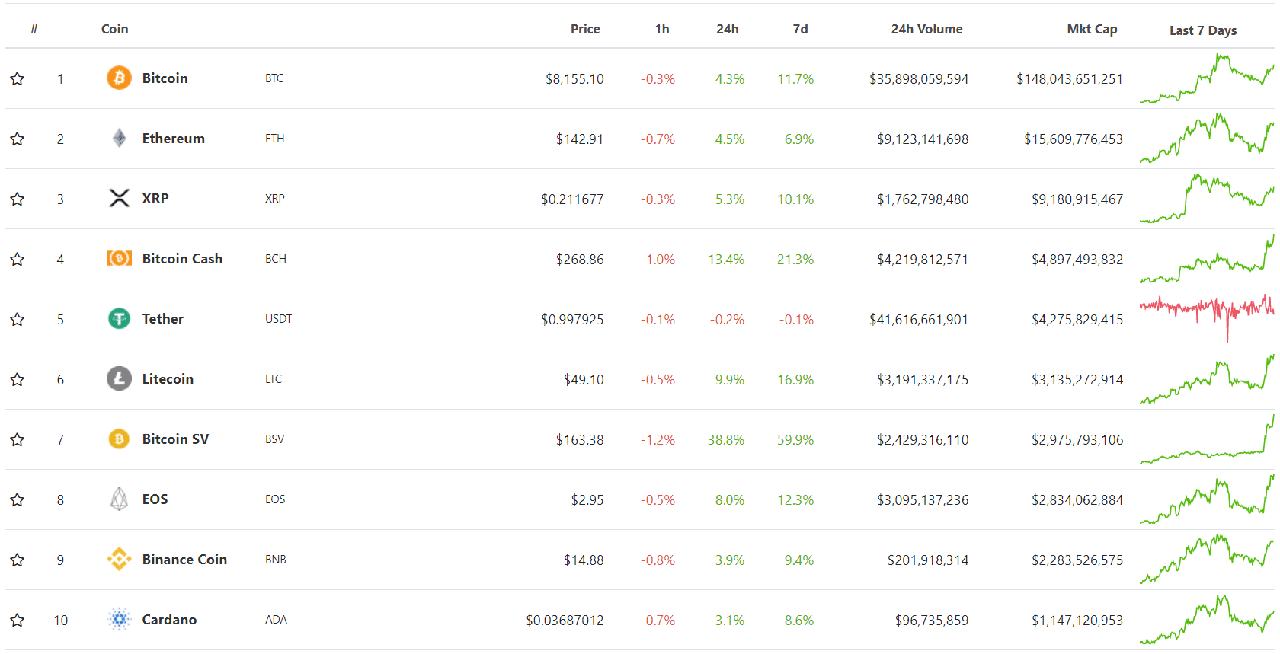Toggle the favorite star for XRP

click(17, 199)
